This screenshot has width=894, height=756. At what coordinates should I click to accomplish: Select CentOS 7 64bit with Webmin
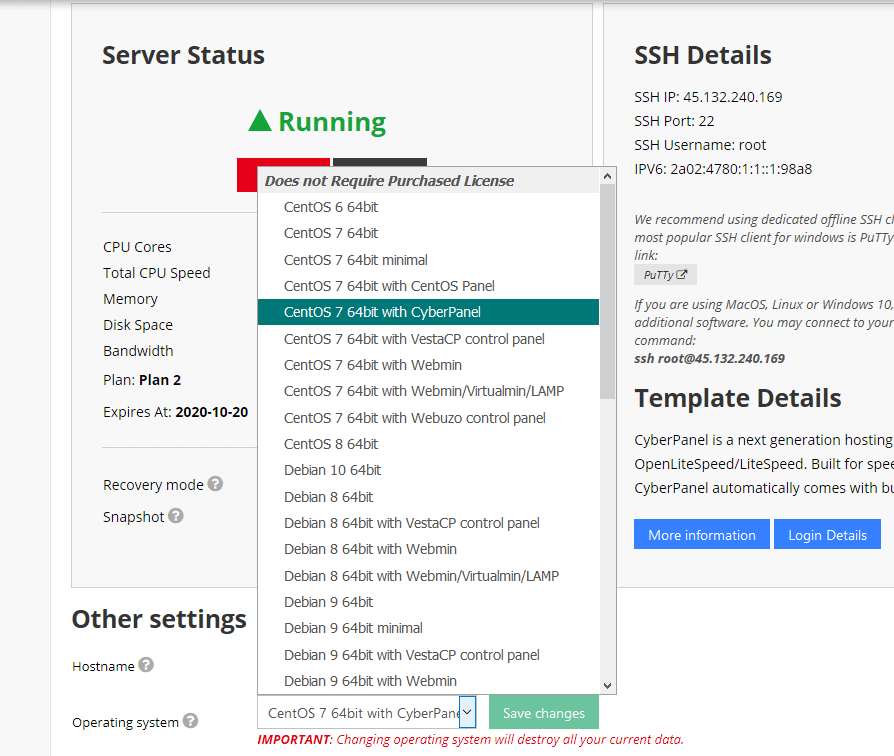[428, 365]
